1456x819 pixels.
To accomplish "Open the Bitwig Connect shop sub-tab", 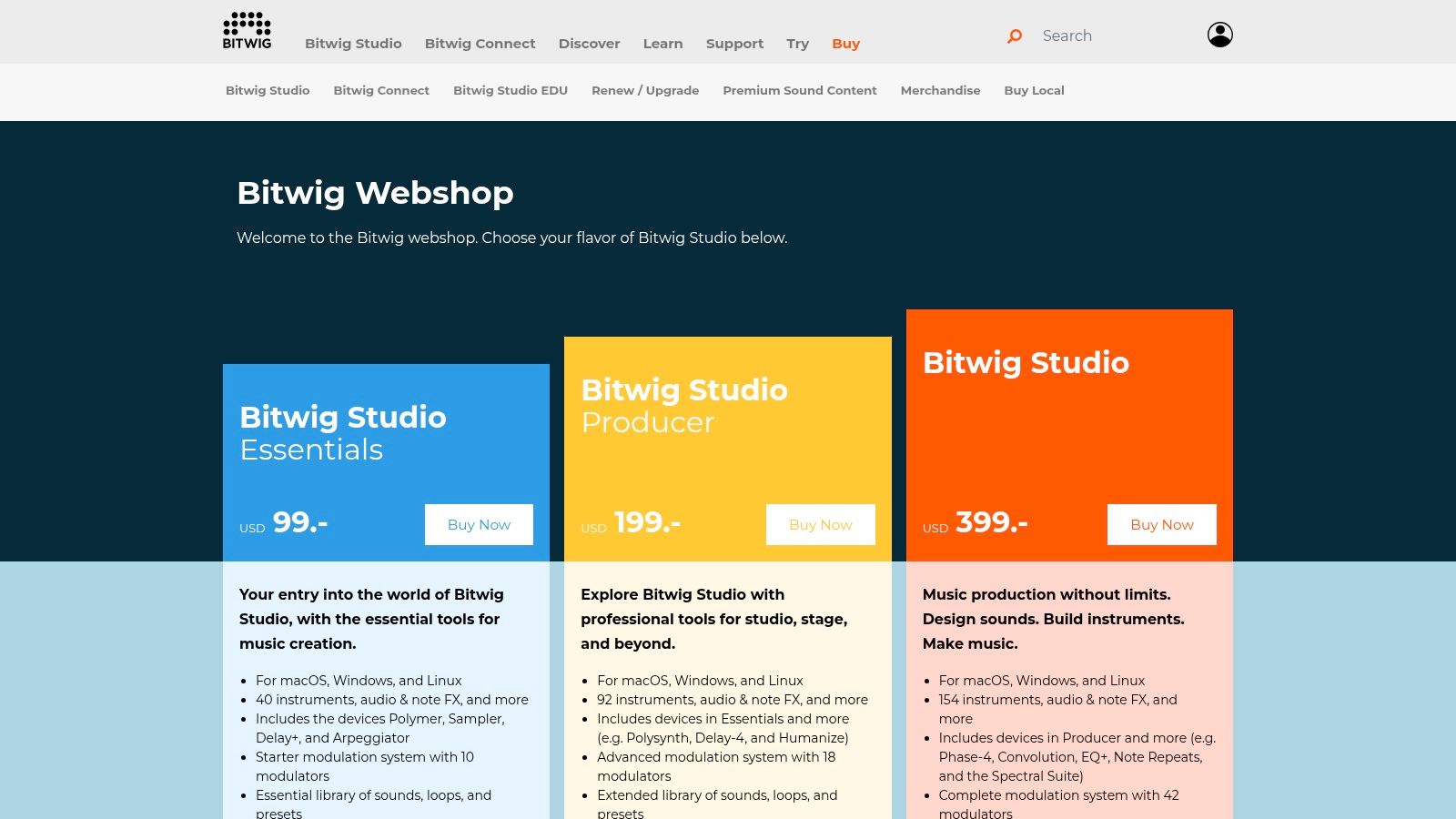I will click(x=381, y=90).
